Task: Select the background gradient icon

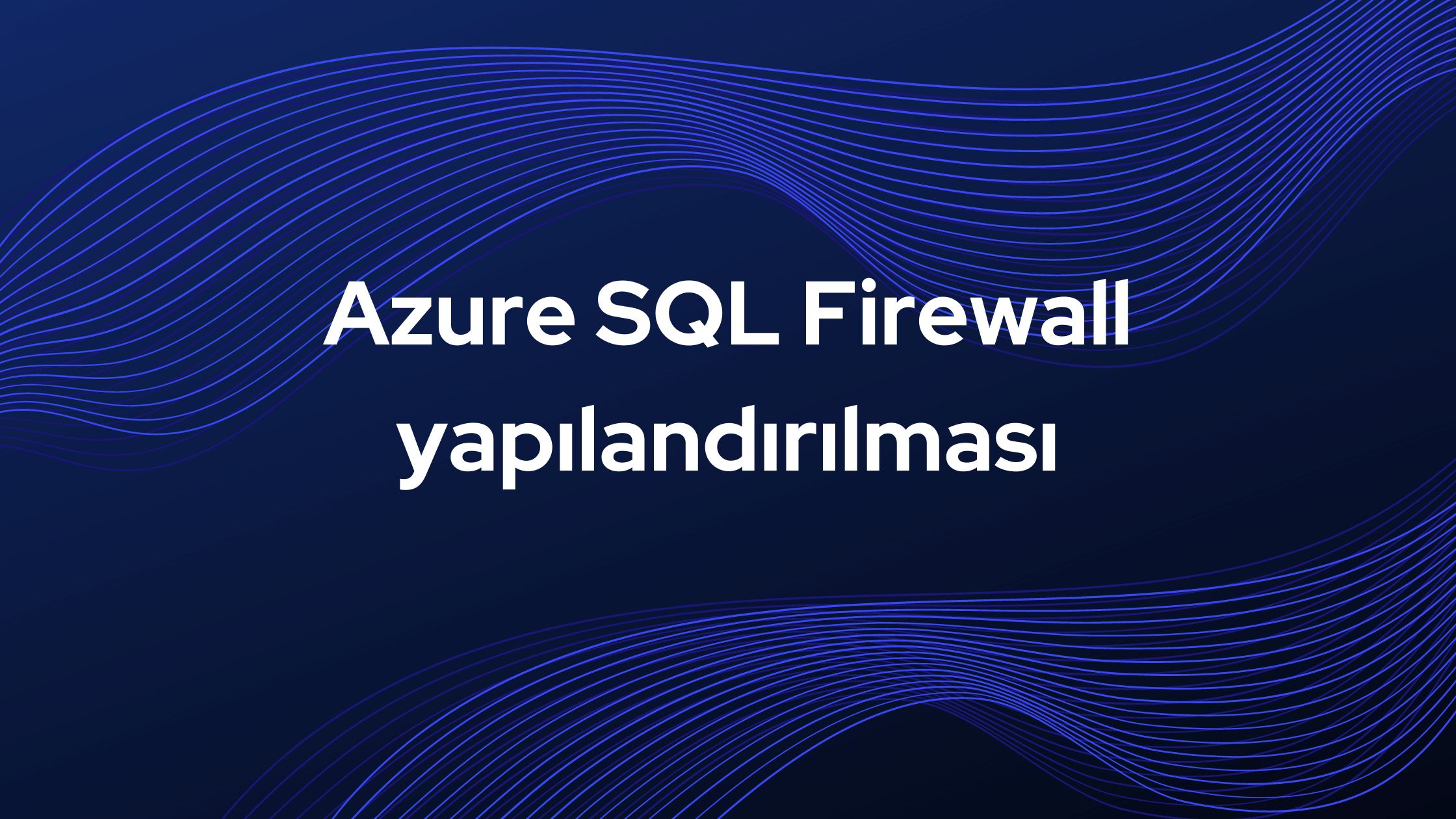Action: coord(728,409)
